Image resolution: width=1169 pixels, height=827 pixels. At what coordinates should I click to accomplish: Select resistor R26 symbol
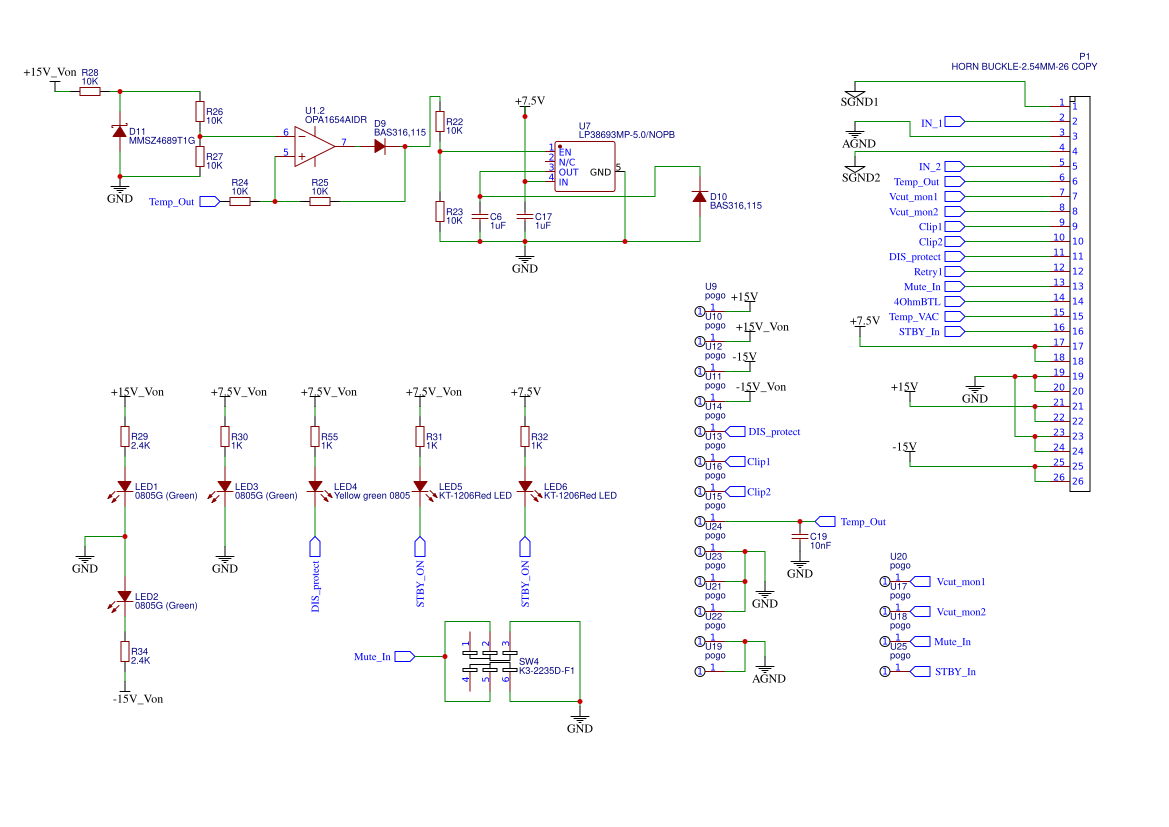point(200,112)
